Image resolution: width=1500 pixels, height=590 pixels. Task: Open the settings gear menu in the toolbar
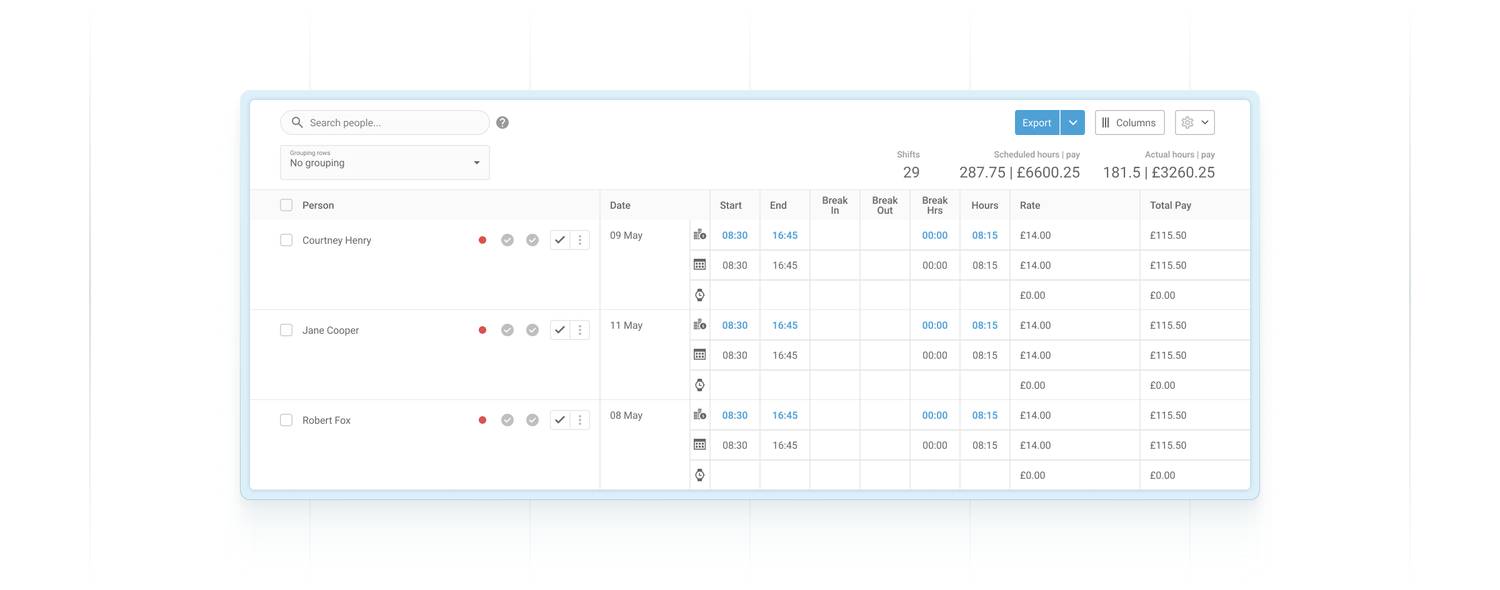[1189, 122]
